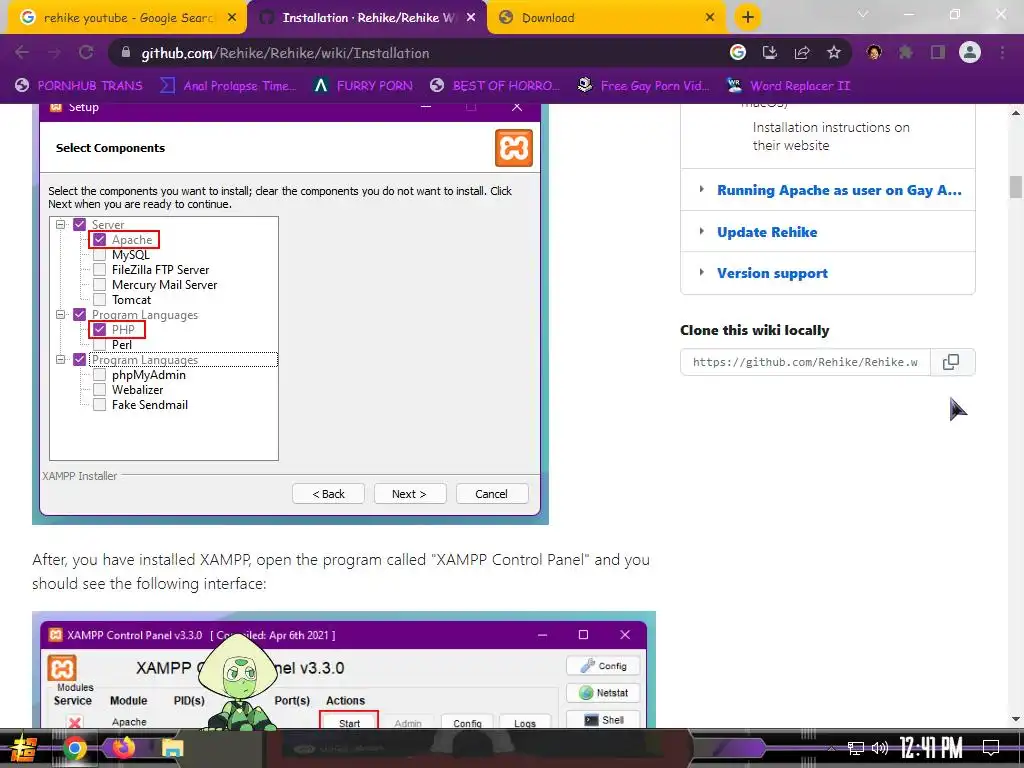Show hidden system tray icons
The image size is (1024, 768).
pyautogui.click(x=831, y=748)
